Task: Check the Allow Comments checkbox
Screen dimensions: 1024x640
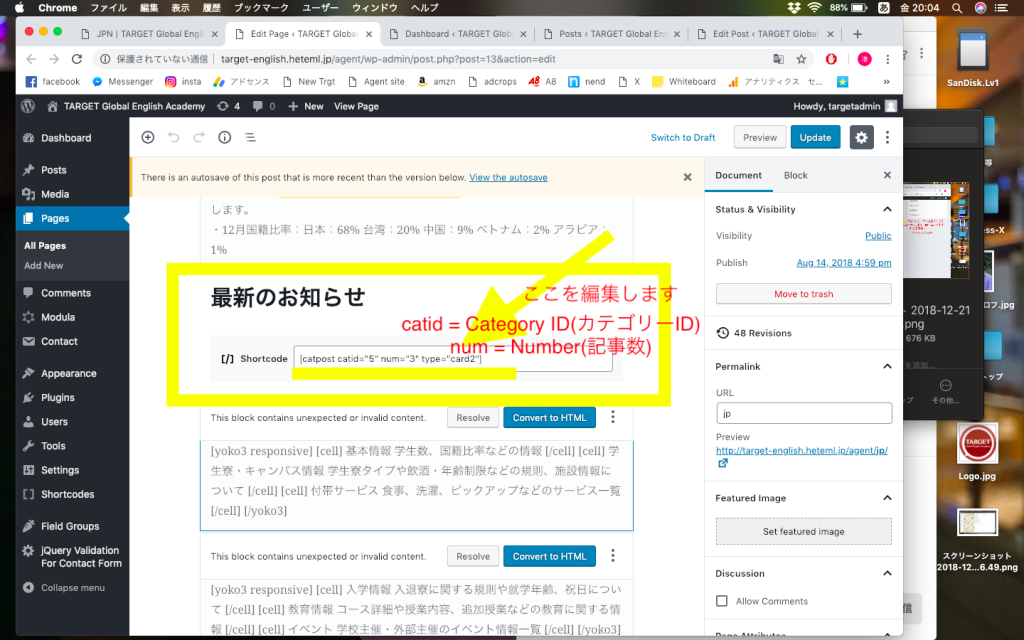Action: coord(722,601)
